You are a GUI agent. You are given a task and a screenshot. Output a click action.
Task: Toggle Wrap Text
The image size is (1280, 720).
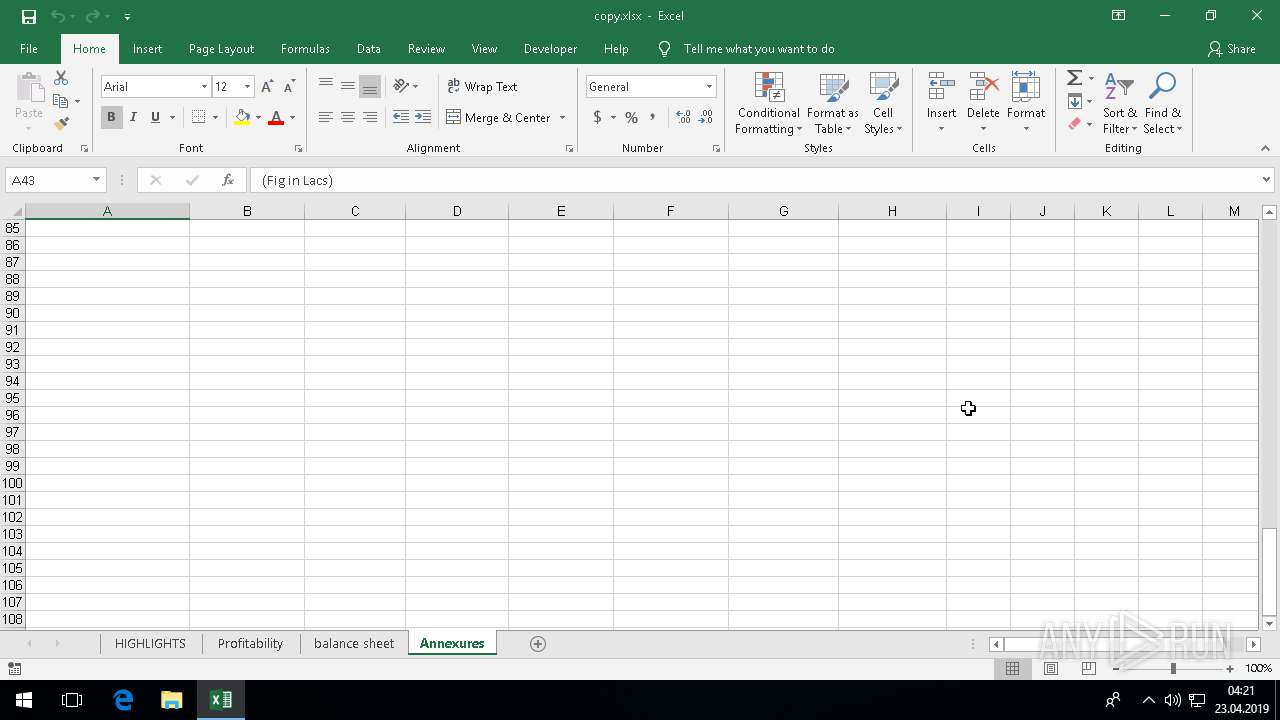pyautogui.click(x=482, y=87)
